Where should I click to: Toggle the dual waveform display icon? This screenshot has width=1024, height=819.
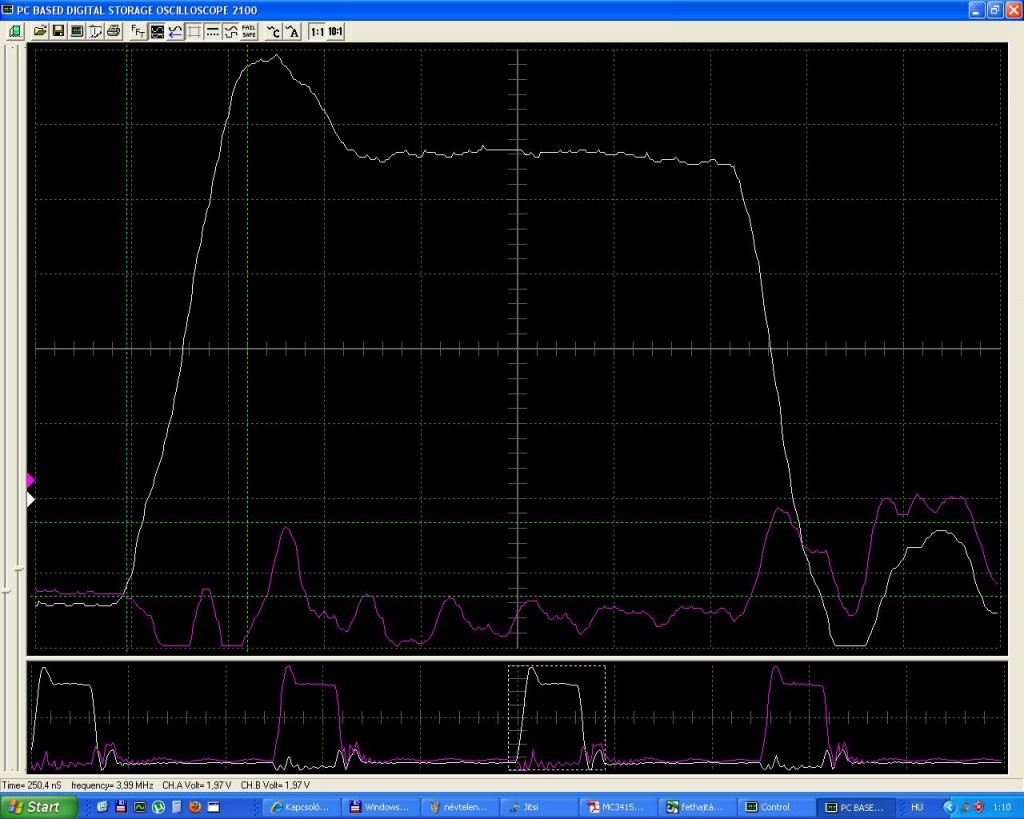(x=157, y=31)
